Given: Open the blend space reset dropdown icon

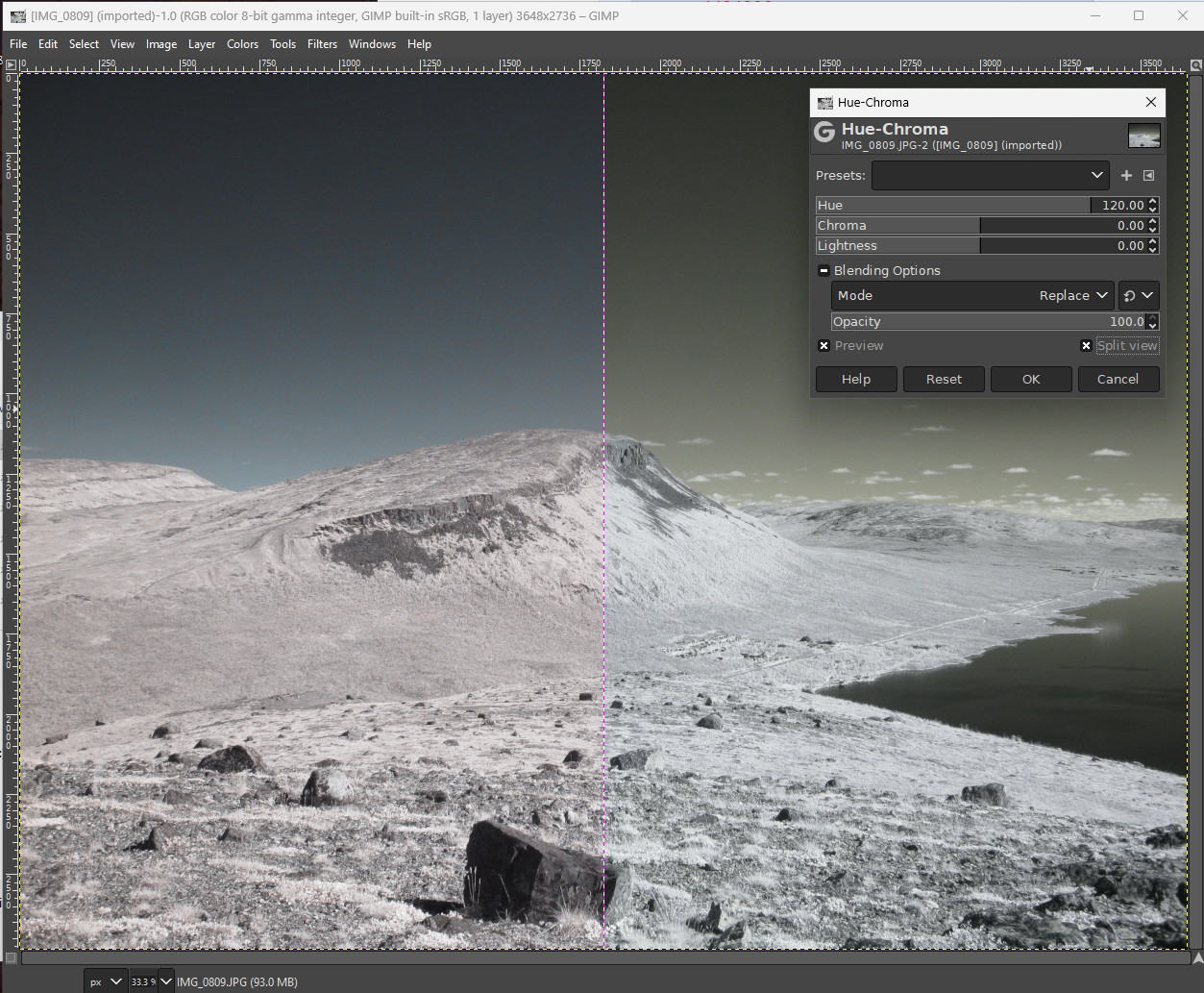Looking at the screenshot, I should (1139, 296).
